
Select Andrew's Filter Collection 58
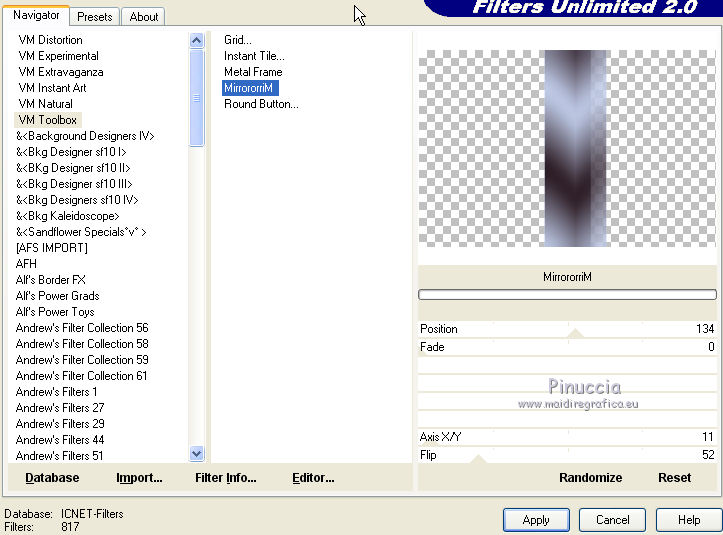click(x=82, y=344)
